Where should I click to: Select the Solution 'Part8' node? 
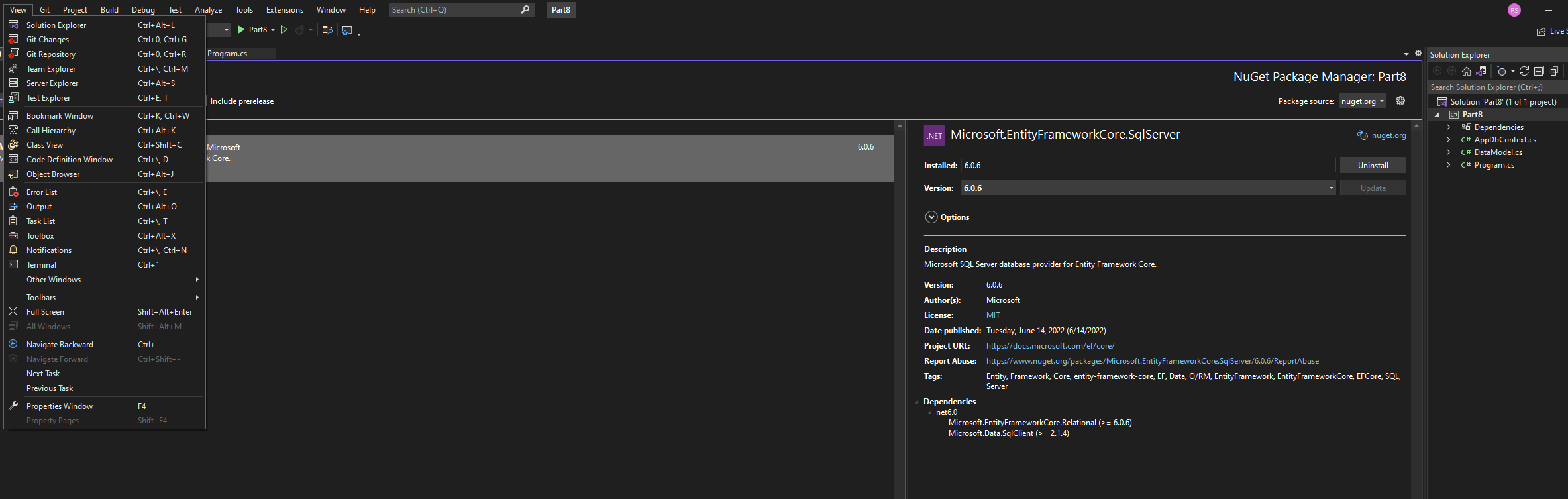(1502, 102)
